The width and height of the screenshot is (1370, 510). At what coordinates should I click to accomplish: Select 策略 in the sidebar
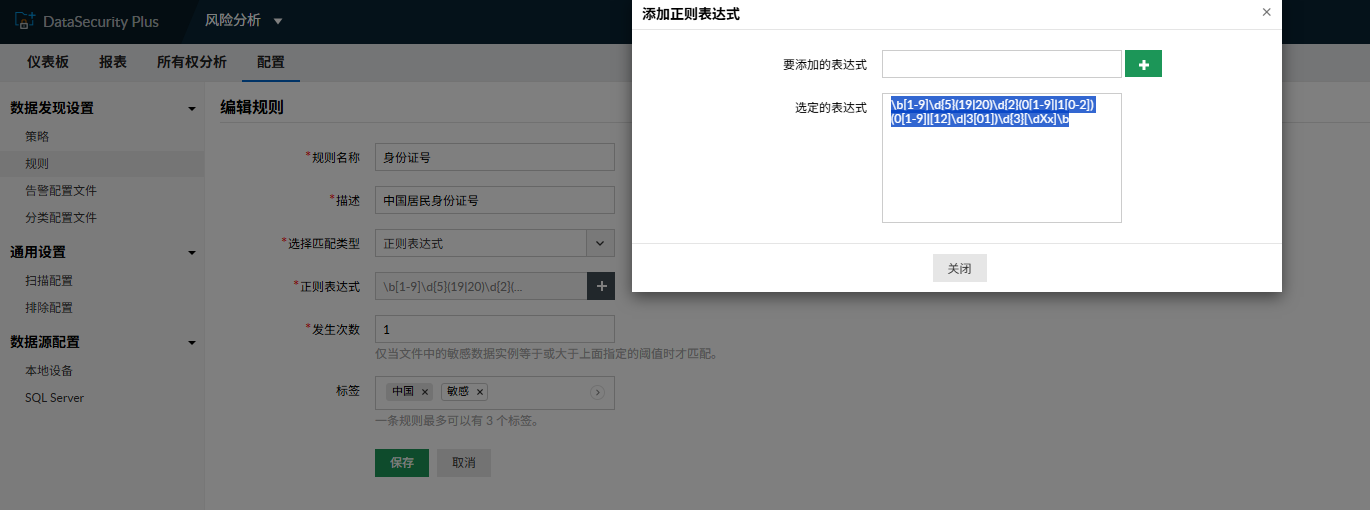[x=37, y=136]
